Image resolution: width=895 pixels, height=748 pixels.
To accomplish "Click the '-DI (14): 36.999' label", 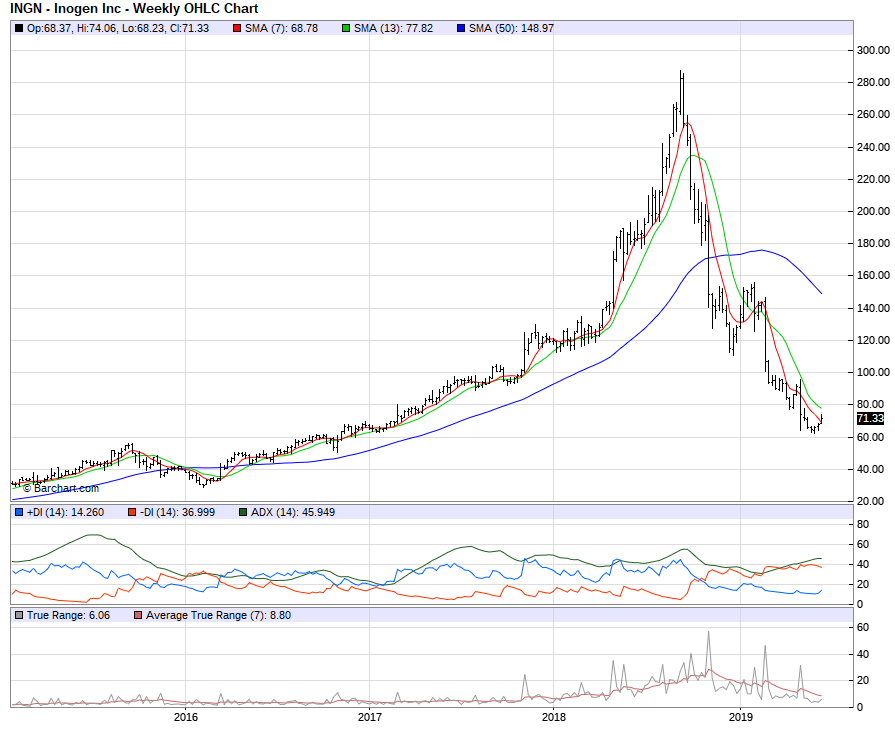I will coord(178,512).
